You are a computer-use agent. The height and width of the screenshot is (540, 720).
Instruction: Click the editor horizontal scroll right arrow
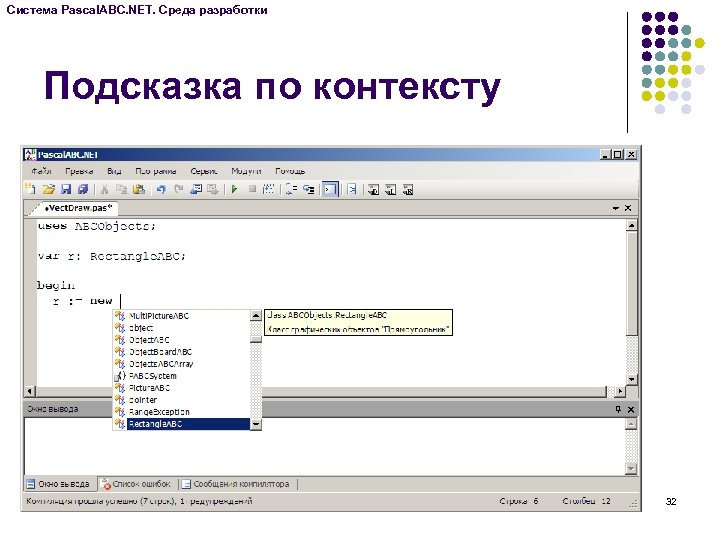click(x=620, y=391)
